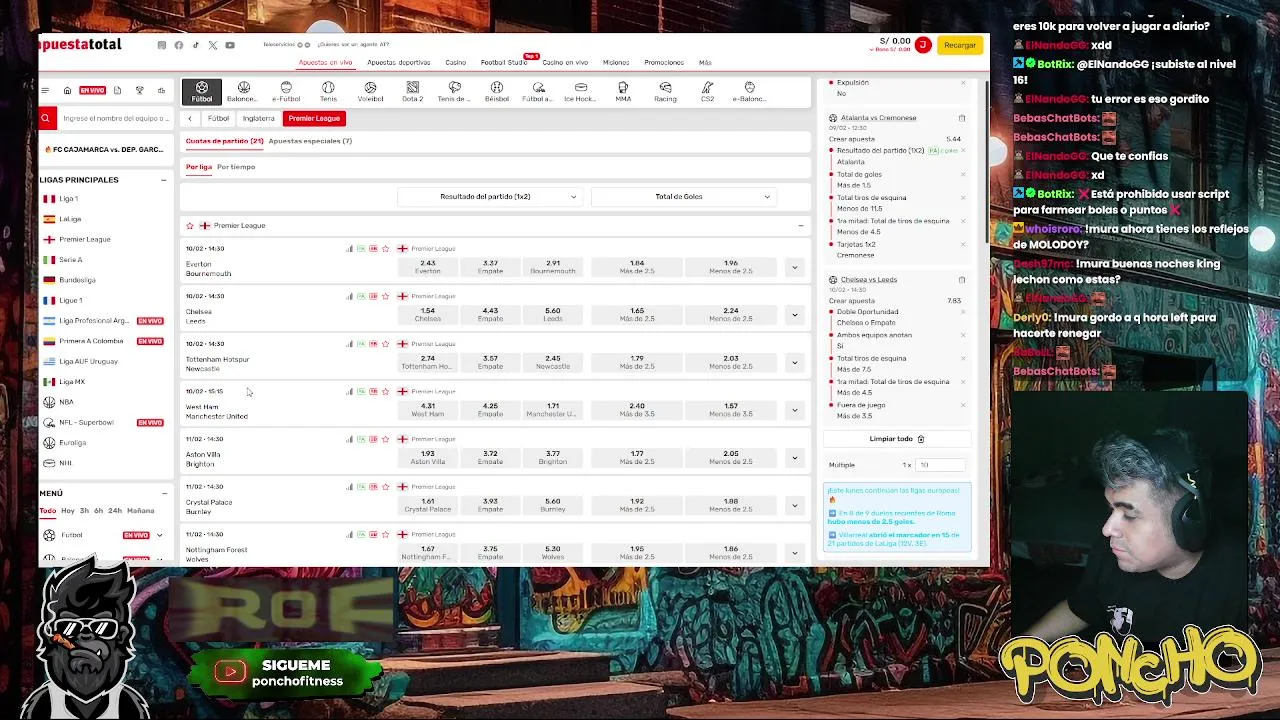Select the Hoy time filter

pos(67,511)
